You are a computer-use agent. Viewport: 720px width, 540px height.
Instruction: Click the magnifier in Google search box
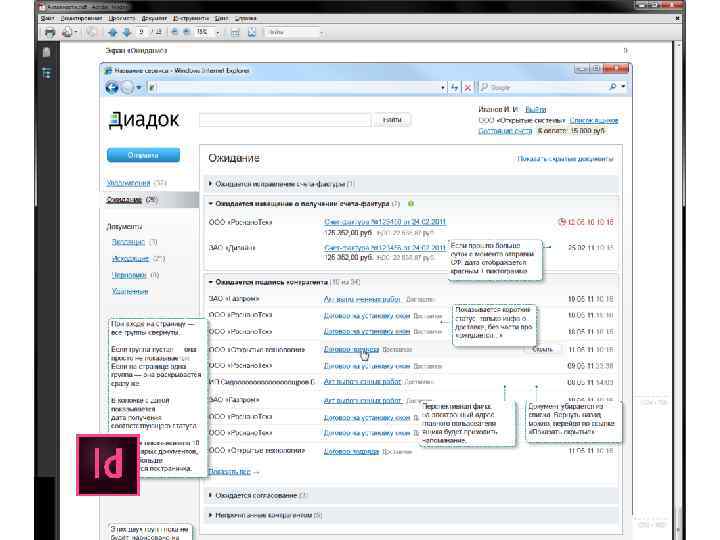pyautogui.click(x=612, y=87)
